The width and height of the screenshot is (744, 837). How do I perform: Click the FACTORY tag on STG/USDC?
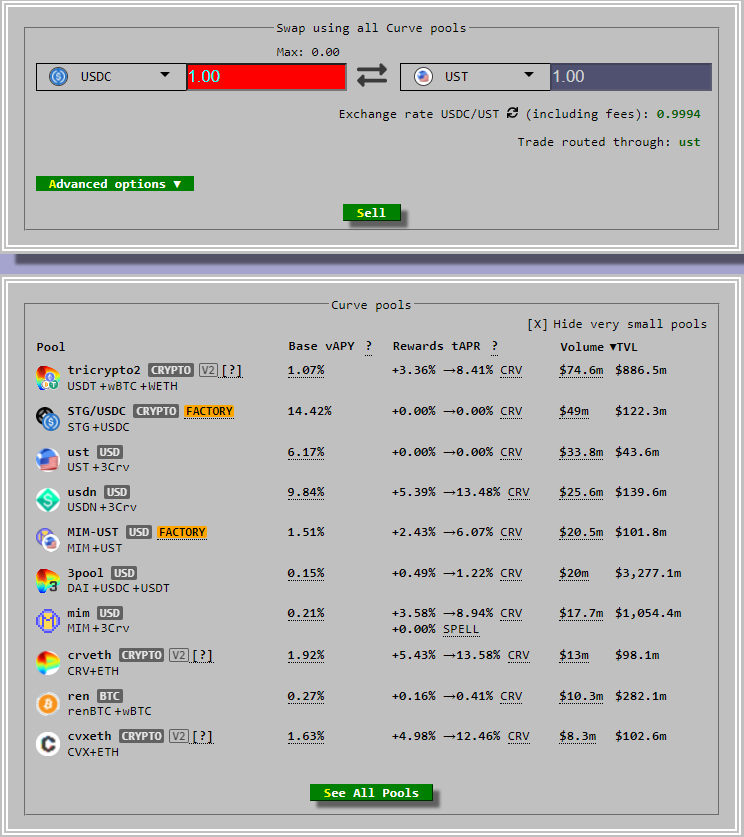pyautogui.click(x=209, y=412)
